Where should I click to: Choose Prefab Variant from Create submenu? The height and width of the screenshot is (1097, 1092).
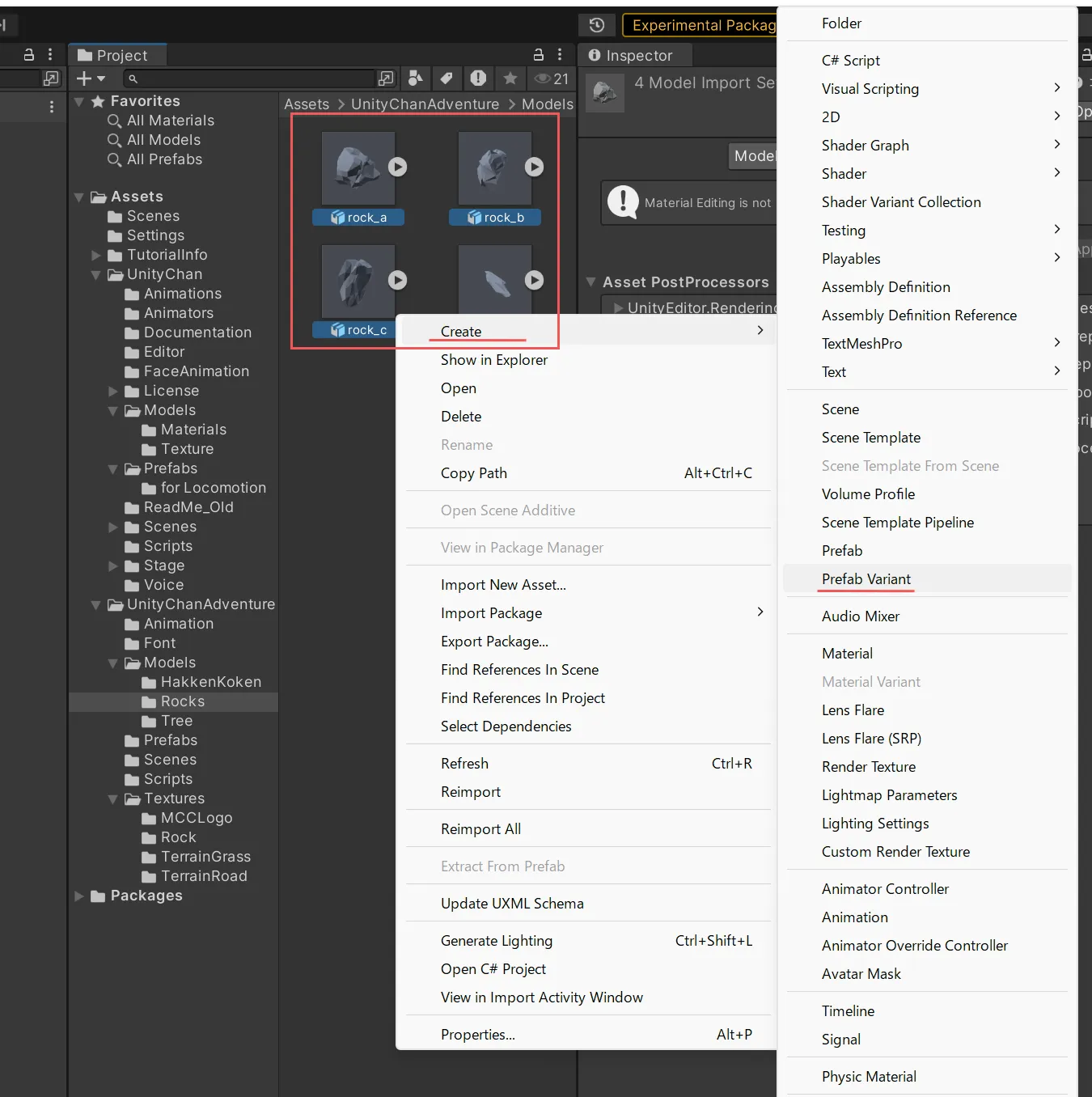(x=866, y=579)
